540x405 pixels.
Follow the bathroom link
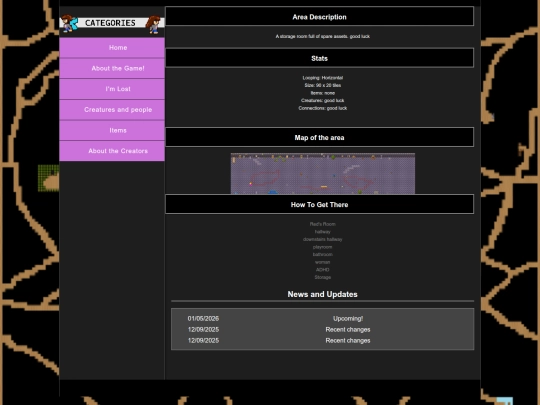coord(323,255)
